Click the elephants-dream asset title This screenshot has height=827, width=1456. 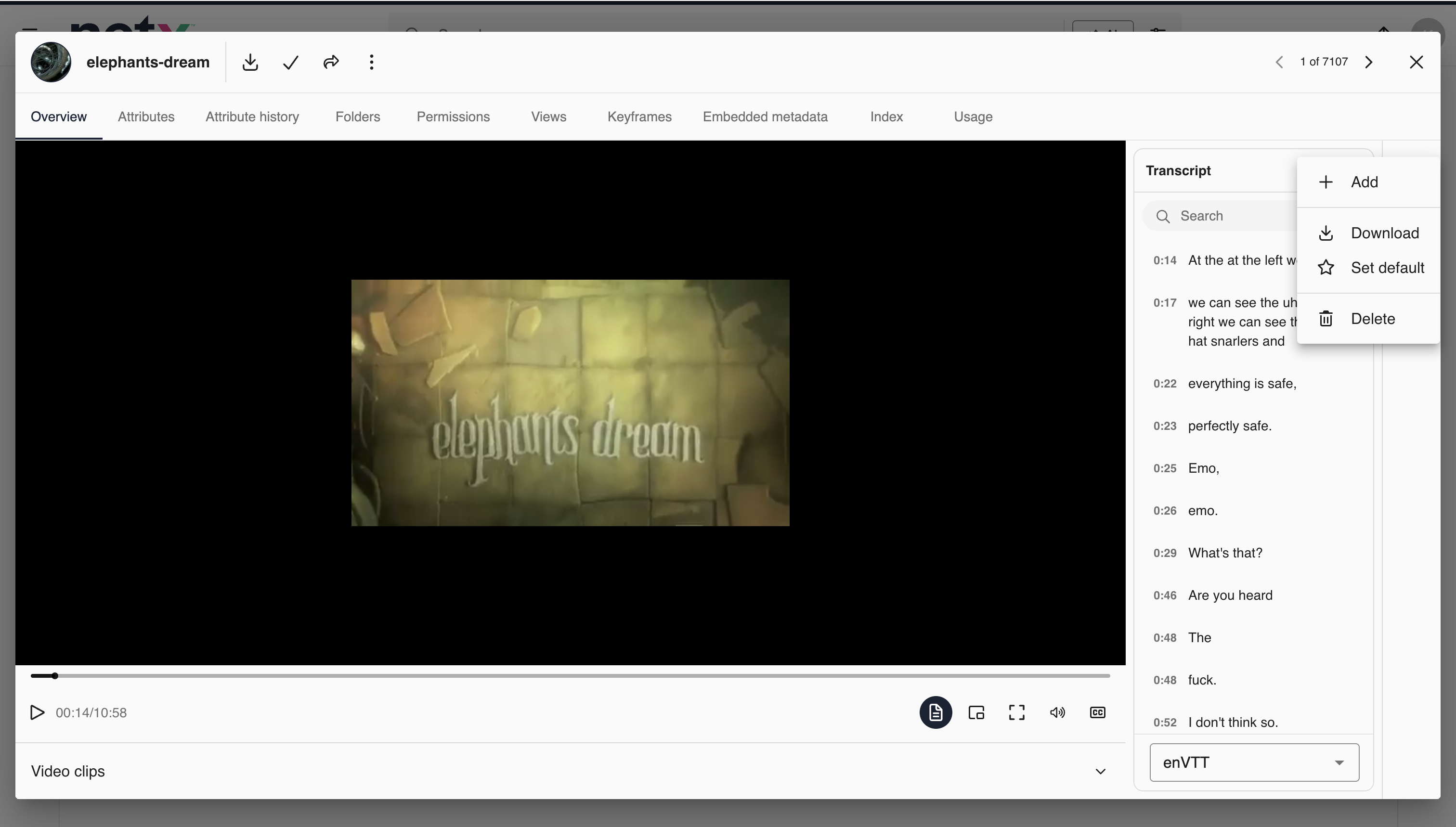148,62
